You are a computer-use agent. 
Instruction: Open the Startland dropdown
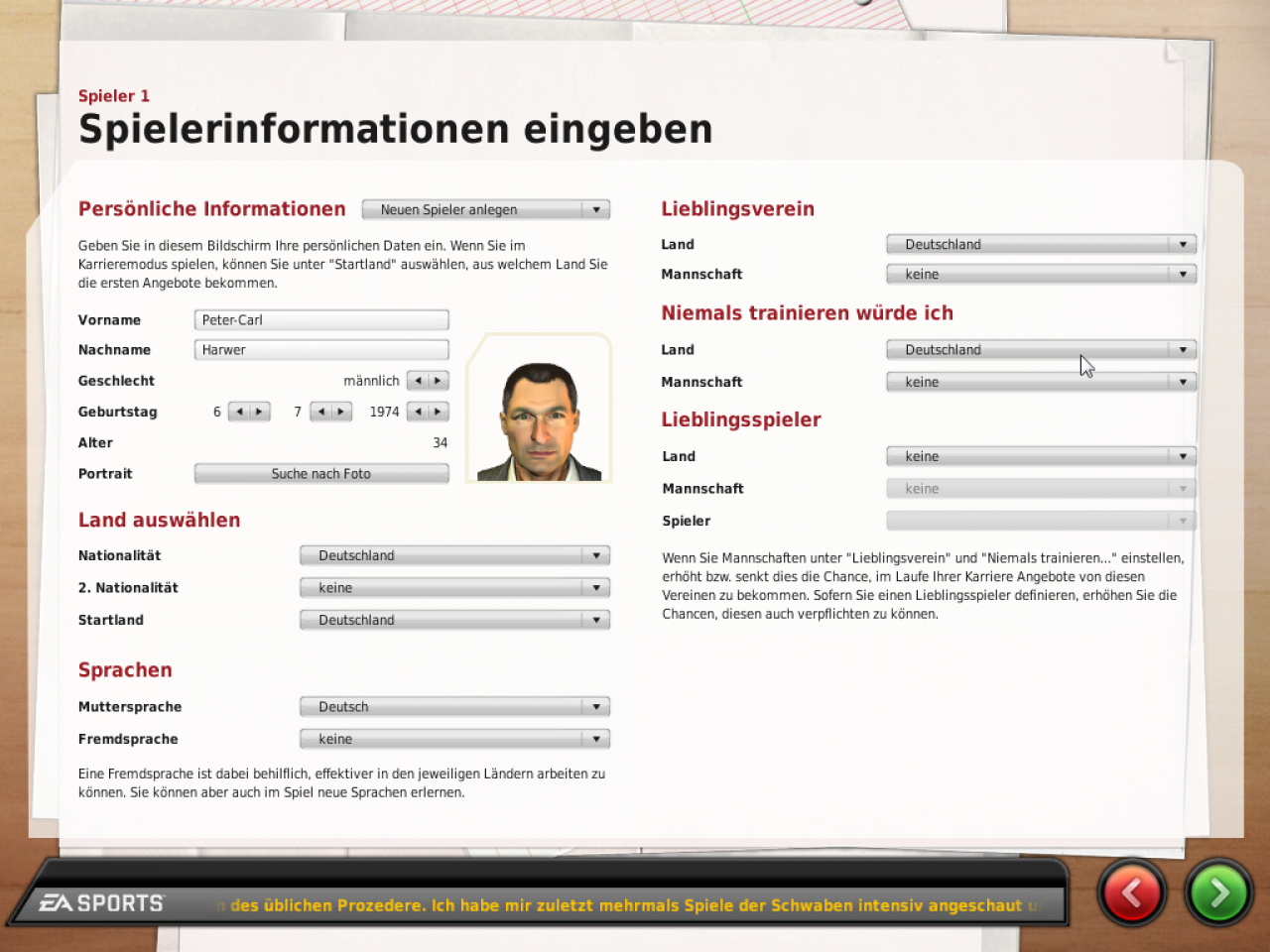(454, 620)
